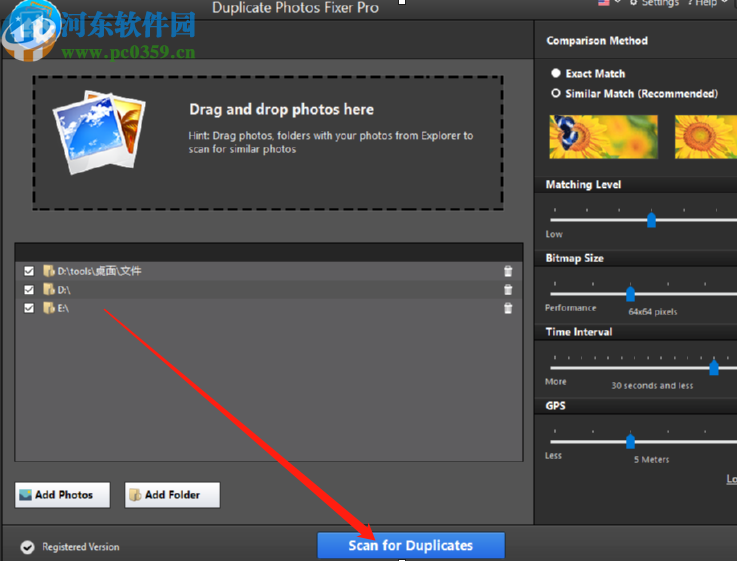Click the Bitmap Size heading
This screenshot has height=561, width=737.
574,258
